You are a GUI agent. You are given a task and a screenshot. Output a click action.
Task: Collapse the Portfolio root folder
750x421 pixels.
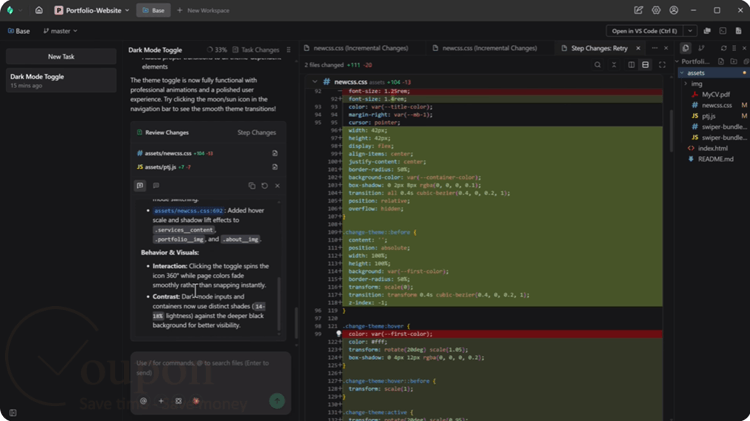pos(677,61)
